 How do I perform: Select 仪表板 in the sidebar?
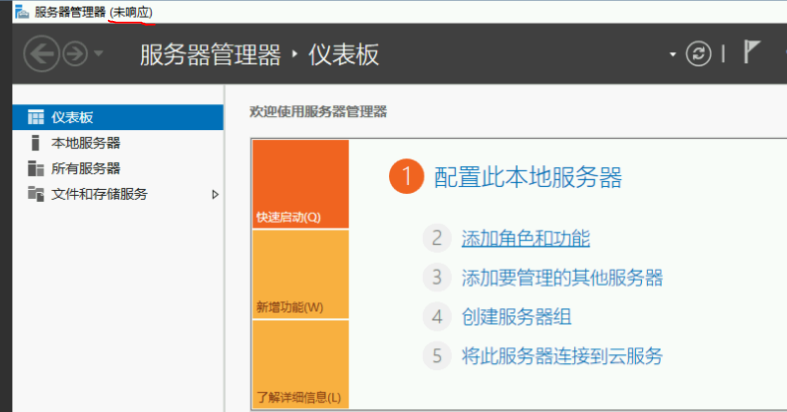pos(118,117)
